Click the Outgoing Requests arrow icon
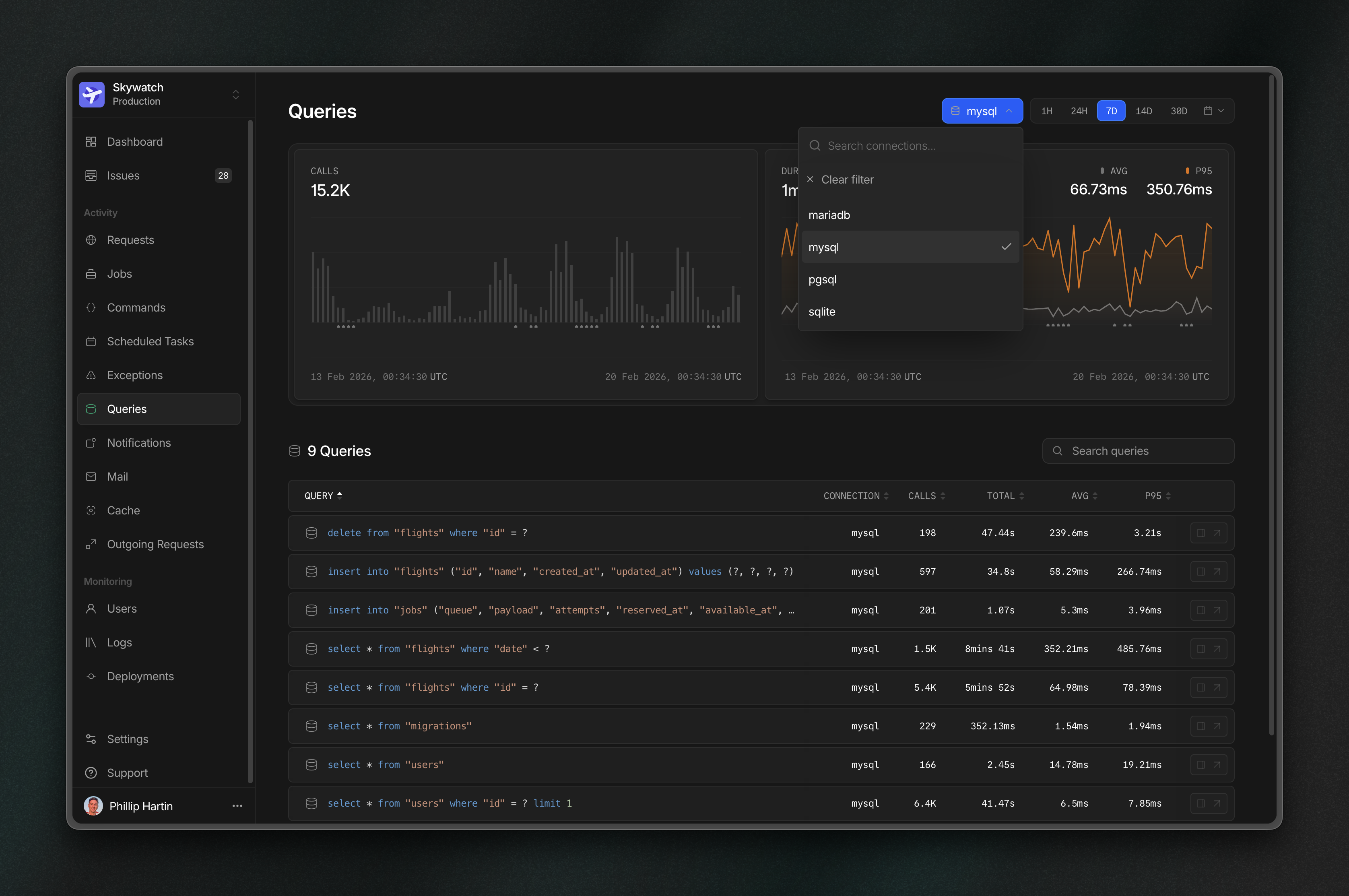This screenshot has width=1349, height=896. tap(92, 544)
